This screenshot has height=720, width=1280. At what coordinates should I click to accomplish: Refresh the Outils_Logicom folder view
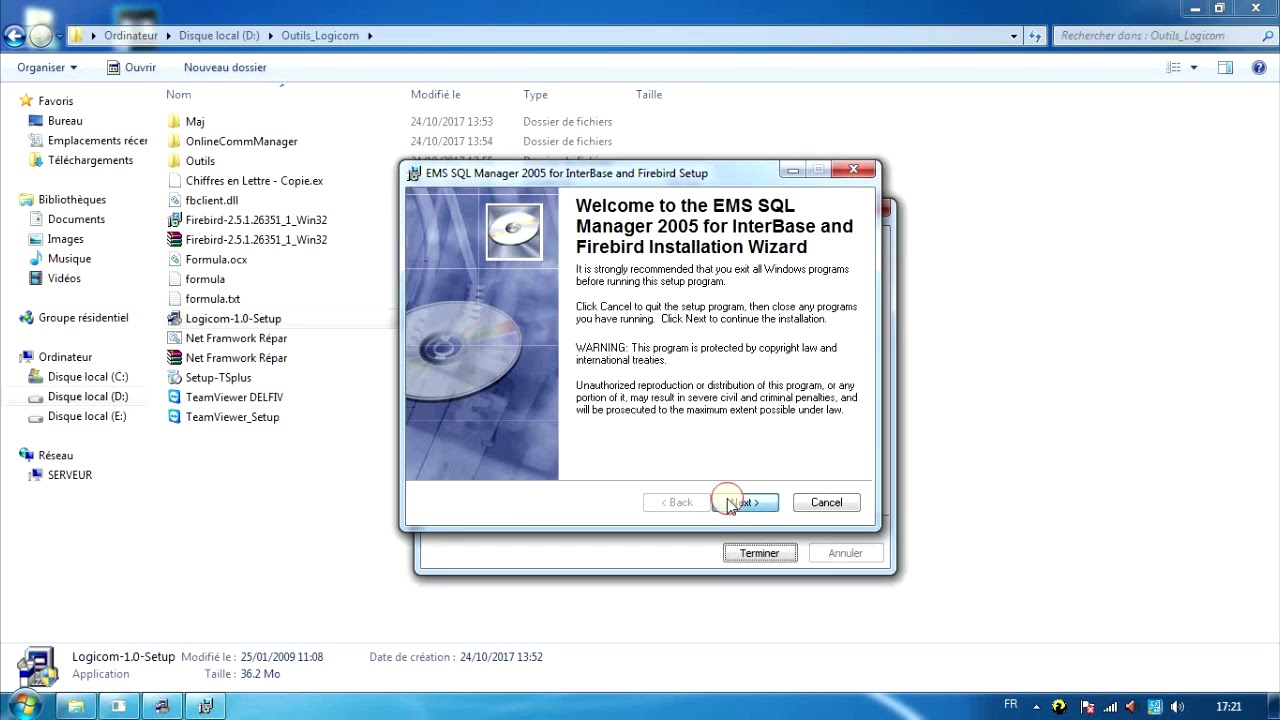point(1036,36)
